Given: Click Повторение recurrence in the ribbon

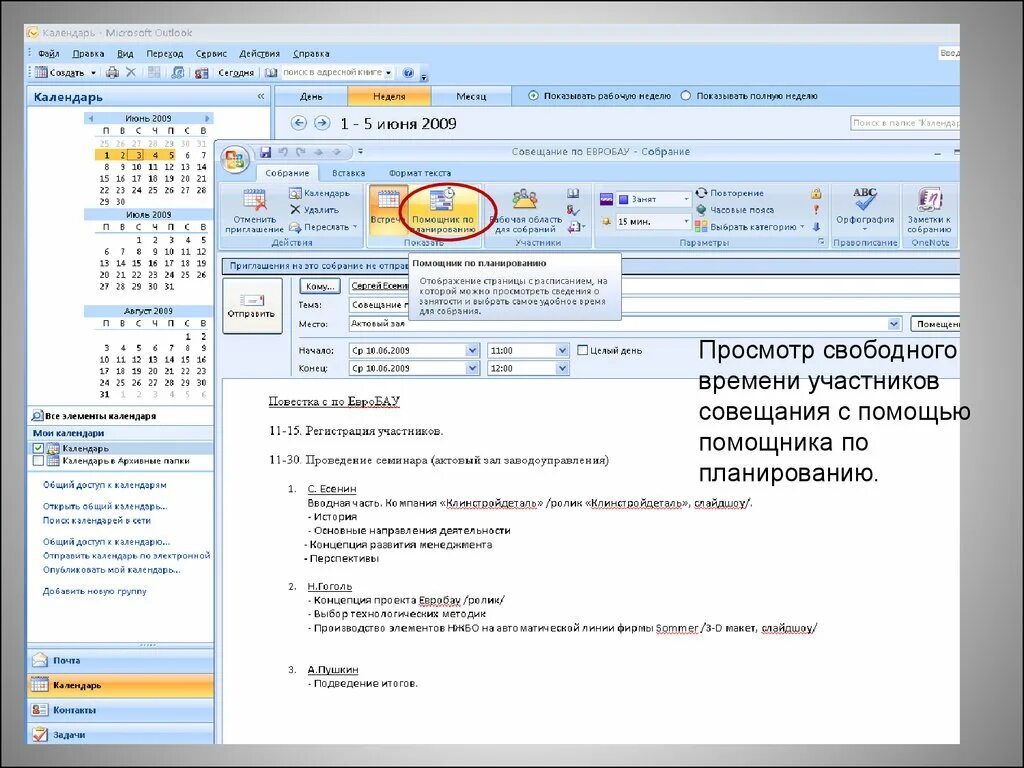Looking at the screenshot, I should pyautogui.click(x=729, y=193).
